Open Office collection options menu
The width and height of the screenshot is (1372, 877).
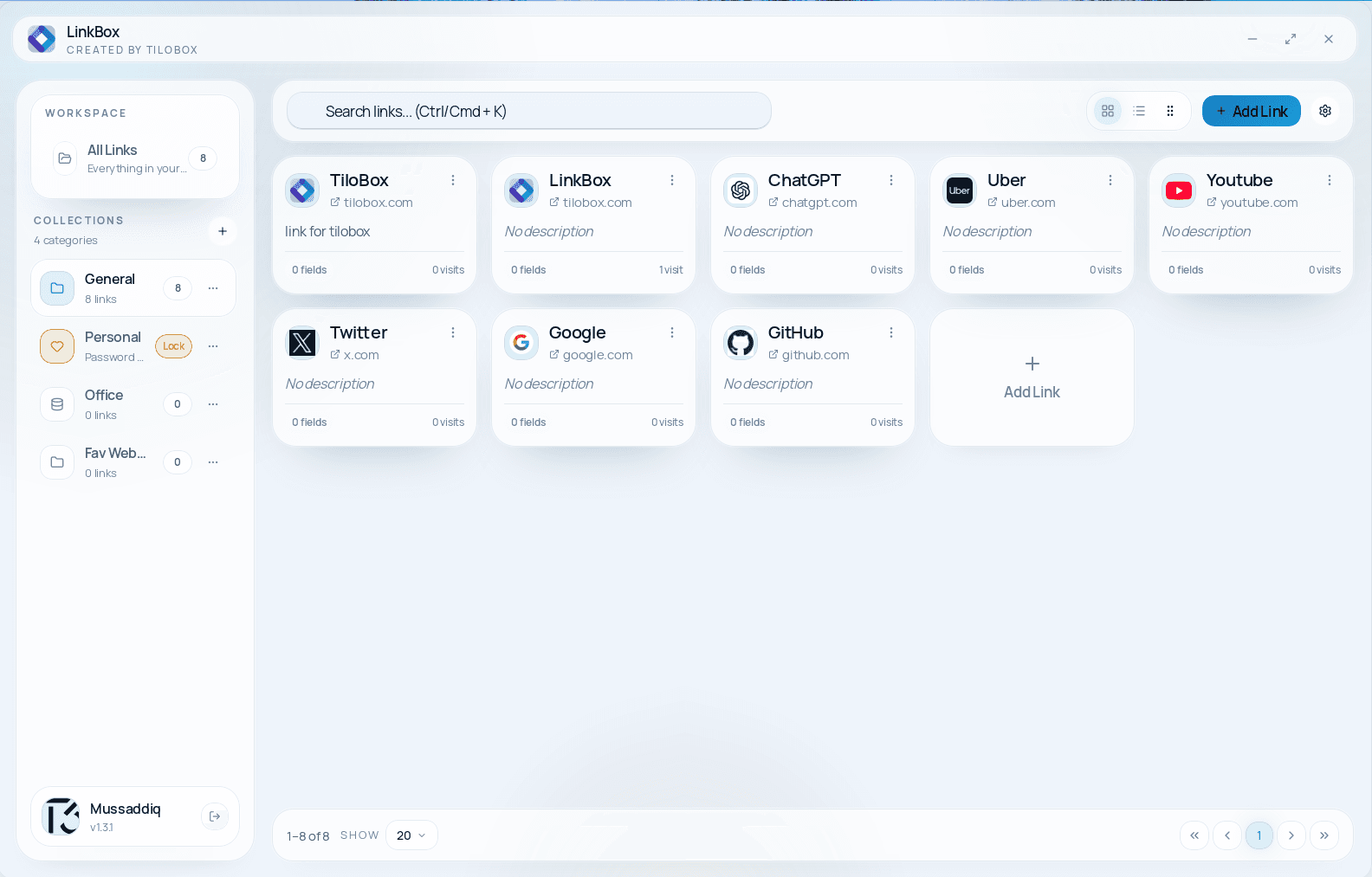pyautogui.click(x=213, y=404)
